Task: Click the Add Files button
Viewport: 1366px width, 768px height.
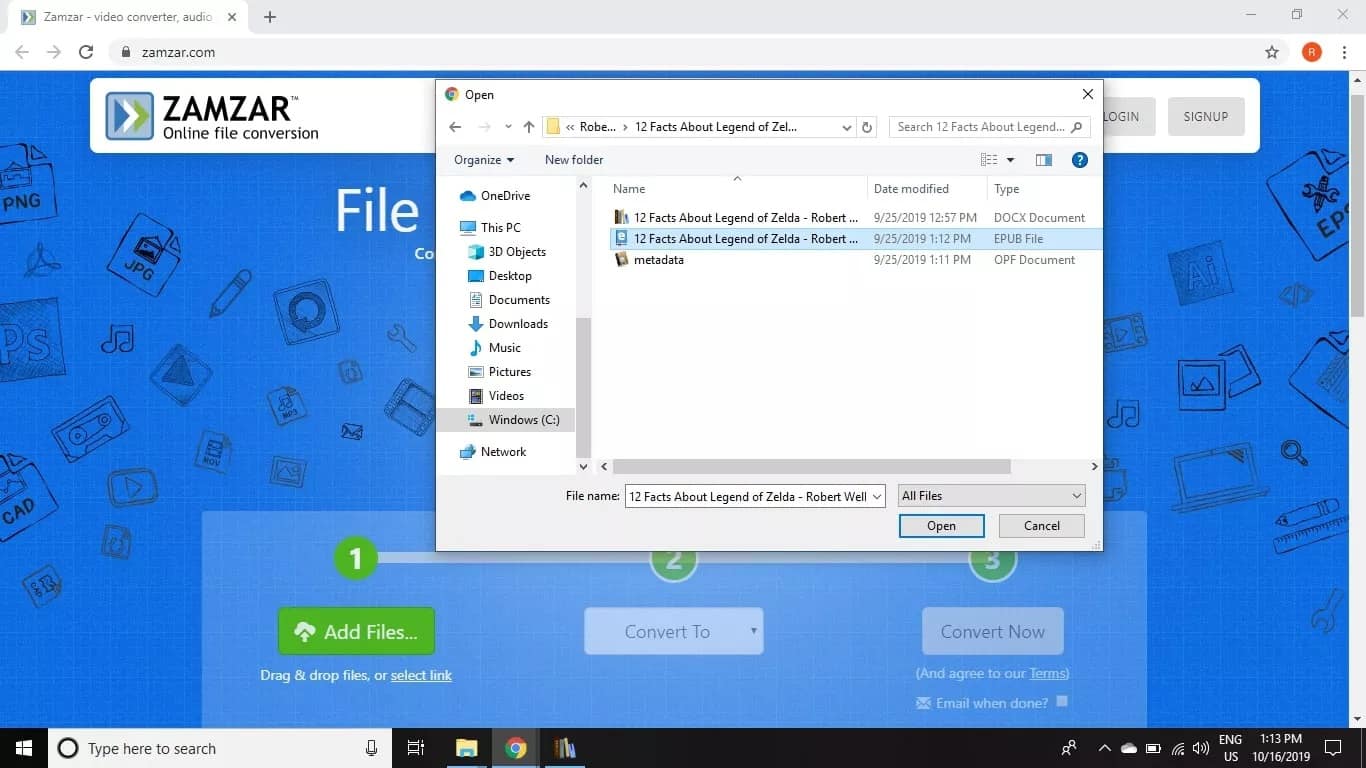Action: (356, 631)
